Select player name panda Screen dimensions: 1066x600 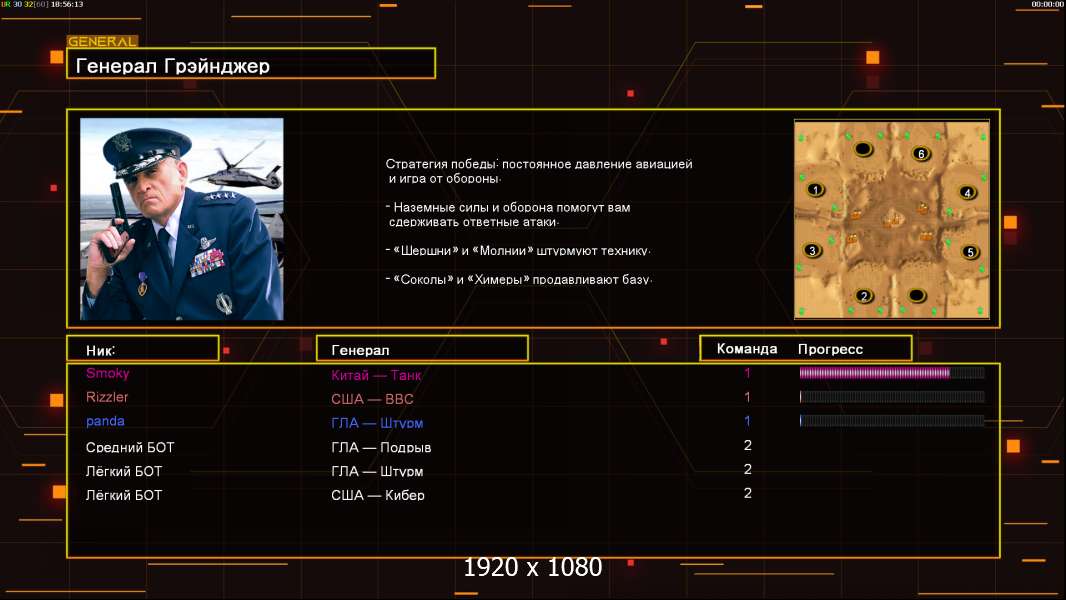tap(105, 421)
